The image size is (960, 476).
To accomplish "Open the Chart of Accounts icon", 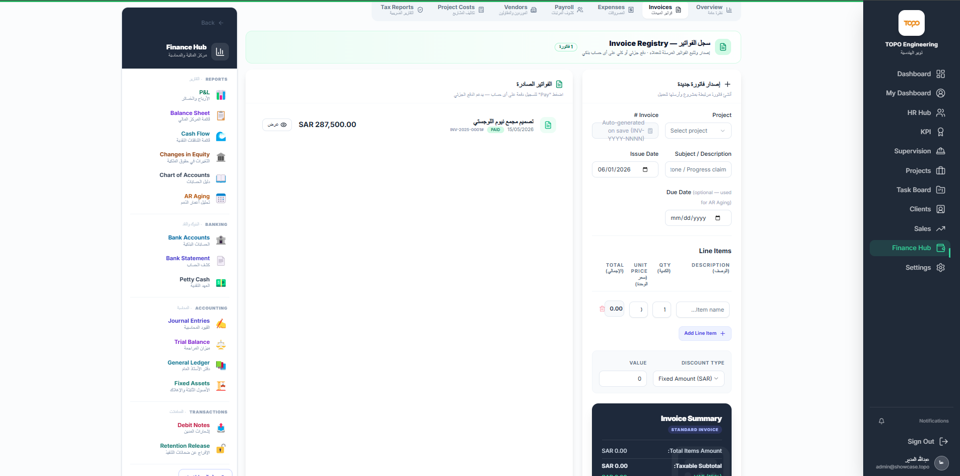I will pos(221,178).
